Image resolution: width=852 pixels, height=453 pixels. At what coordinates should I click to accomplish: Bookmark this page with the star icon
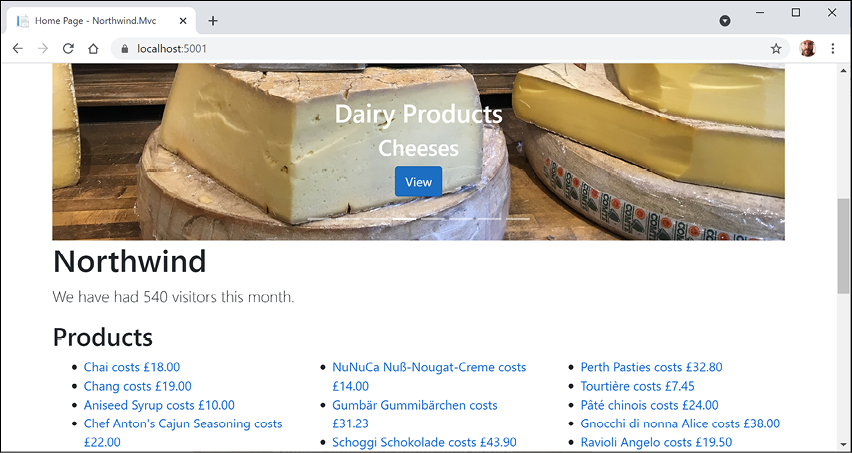coord(776,49)
